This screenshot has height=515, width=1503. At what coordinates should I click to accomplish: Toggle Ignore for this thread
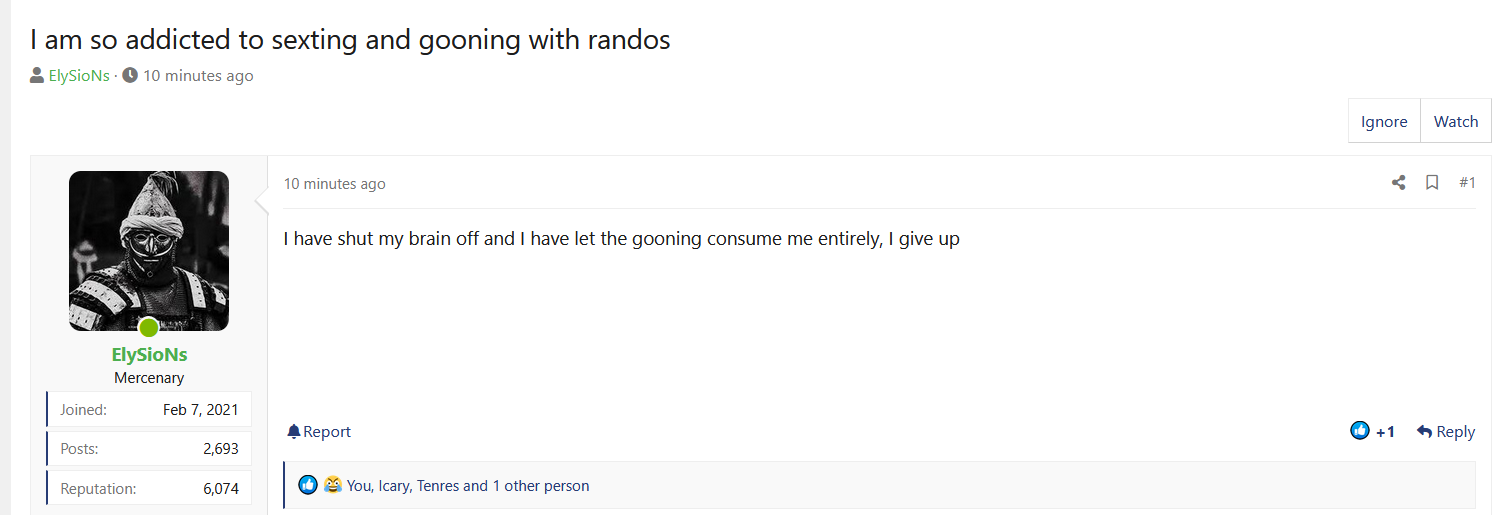[1384, 121]
